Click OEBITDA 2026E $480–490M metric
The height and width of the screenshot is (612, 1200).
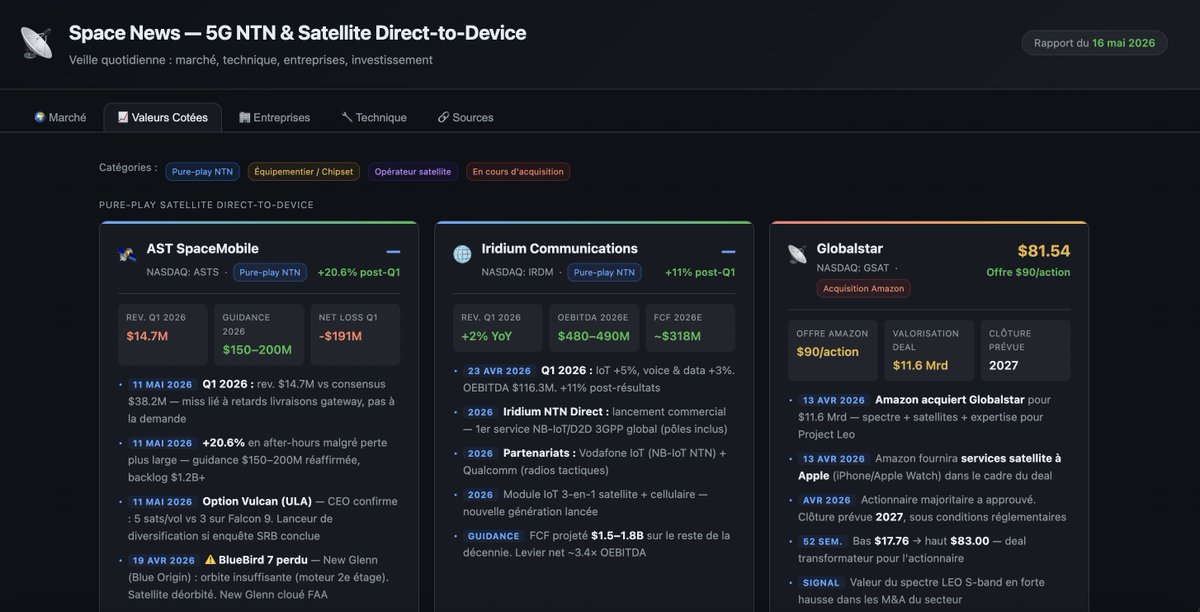click(593, 328)
